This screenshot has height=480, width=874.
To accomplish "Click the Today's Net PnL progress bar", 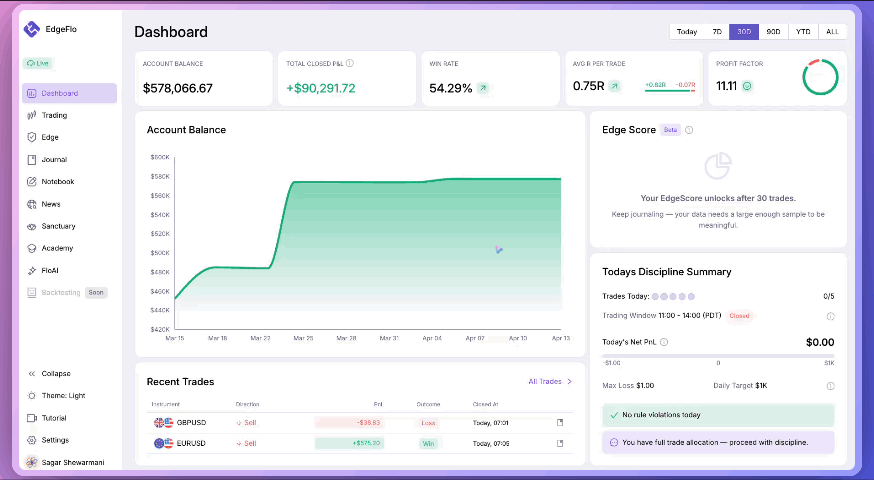I will pyautogui.click(x=718, y=356).
